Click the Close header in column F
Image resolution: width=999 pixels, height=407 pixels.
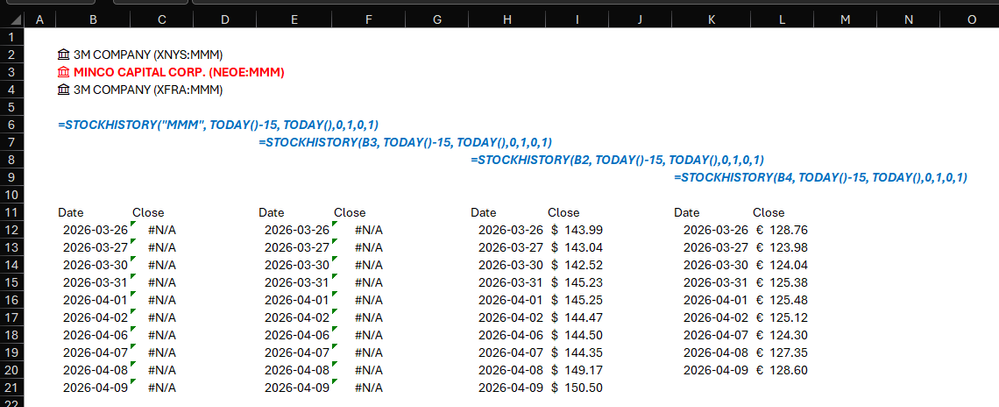point(350,213)
